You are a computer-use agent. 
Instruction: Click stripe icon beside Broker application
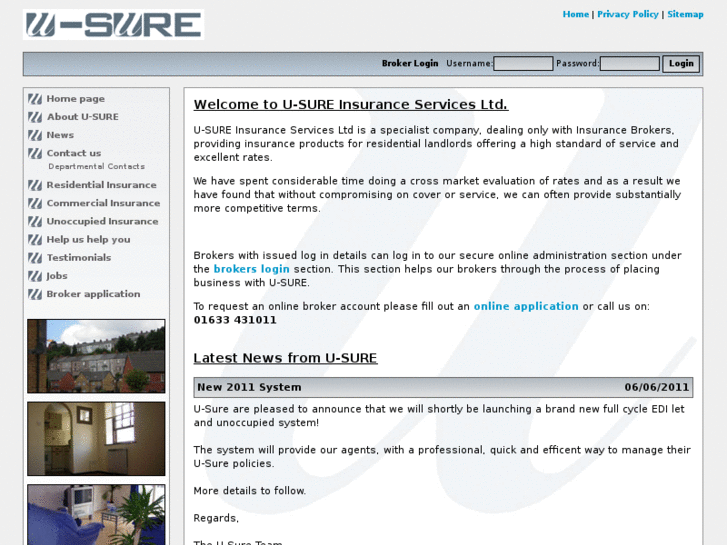35,294
